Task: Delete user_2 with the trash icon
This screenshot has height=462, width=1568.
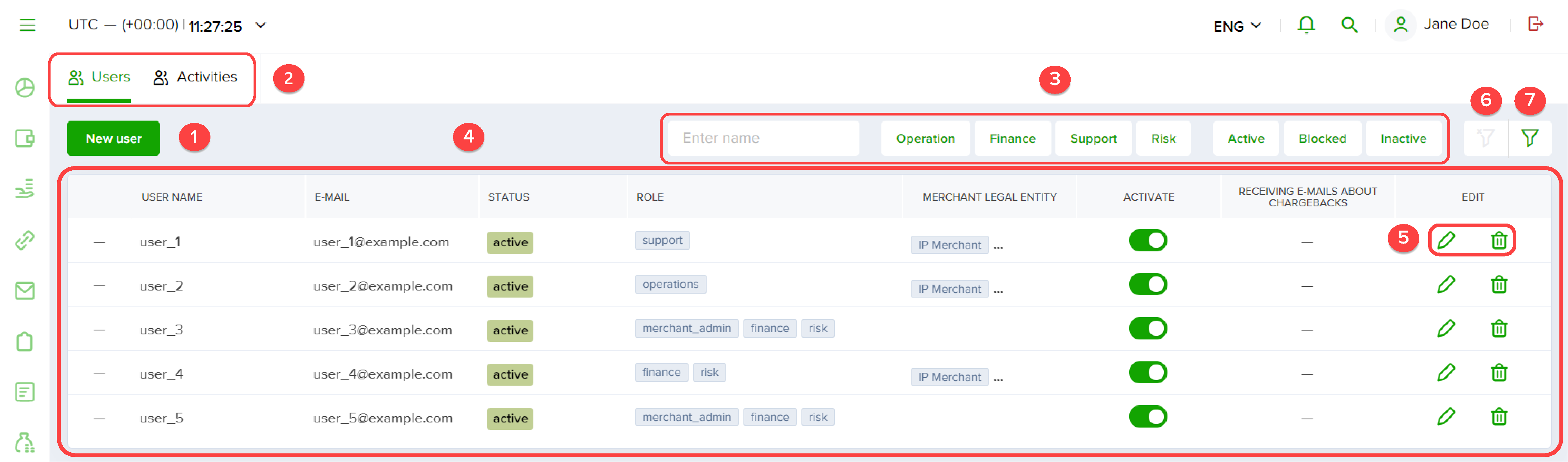Action: pyautogui.click(x=1499, y=285)
